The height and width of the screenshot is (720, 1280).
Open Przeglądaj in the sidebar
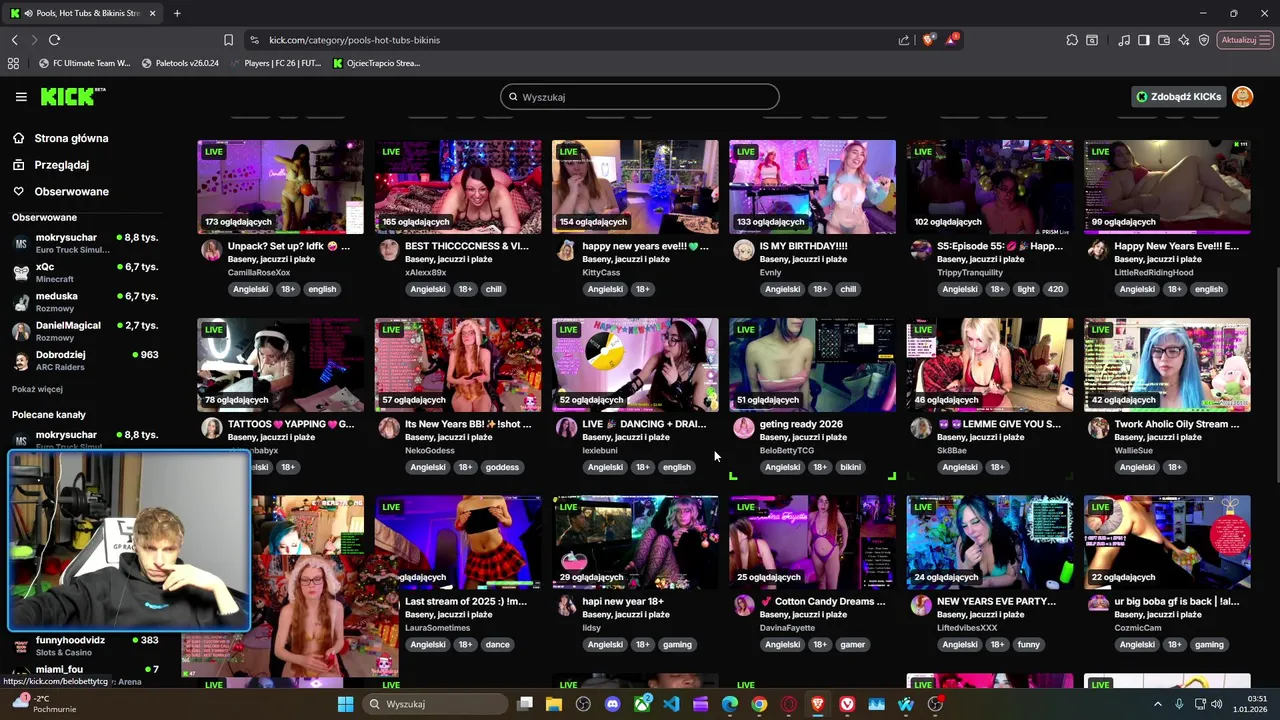click(61, 165)
